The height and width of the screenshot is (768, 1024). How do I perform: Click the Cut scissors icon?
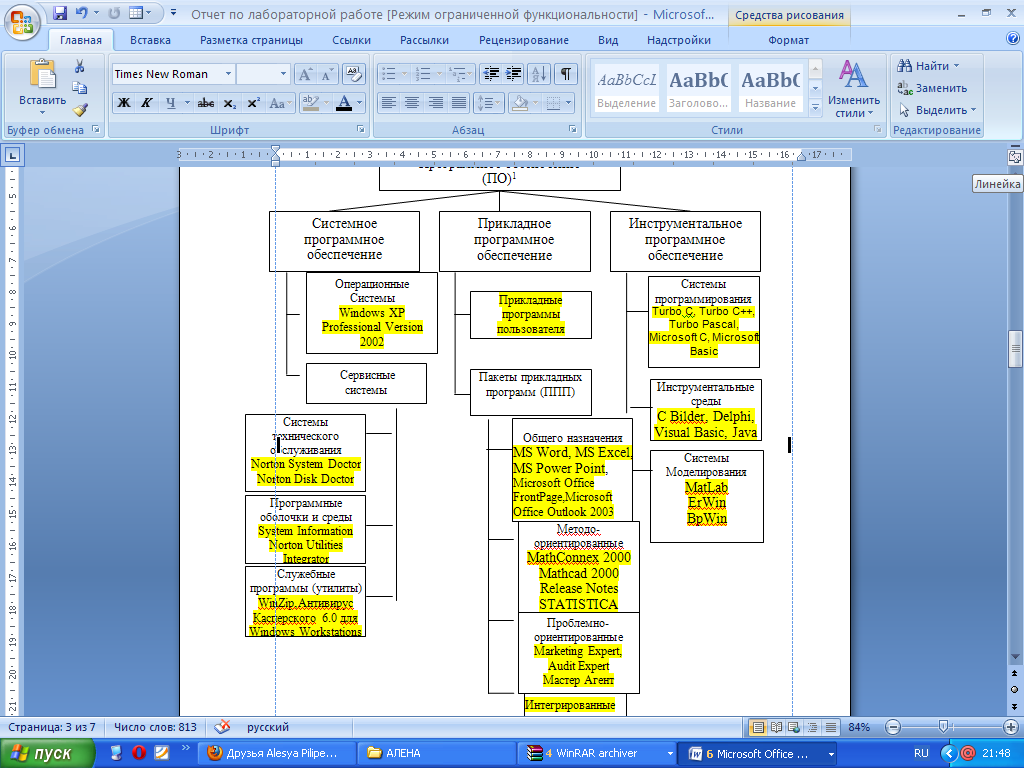click(x=80, y=67)
